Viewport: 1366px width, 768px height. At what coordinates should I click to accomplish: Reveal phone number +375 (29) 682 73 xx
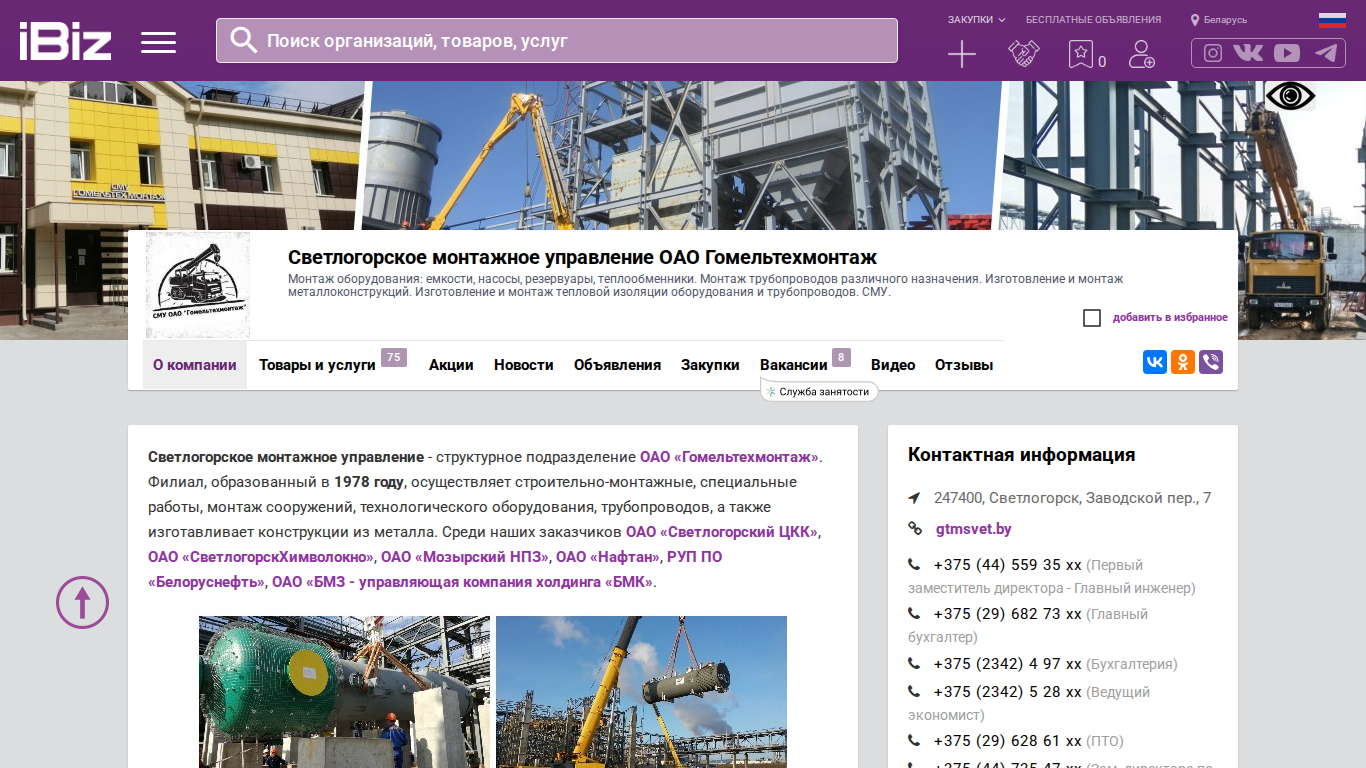(x=1008, y=614)
